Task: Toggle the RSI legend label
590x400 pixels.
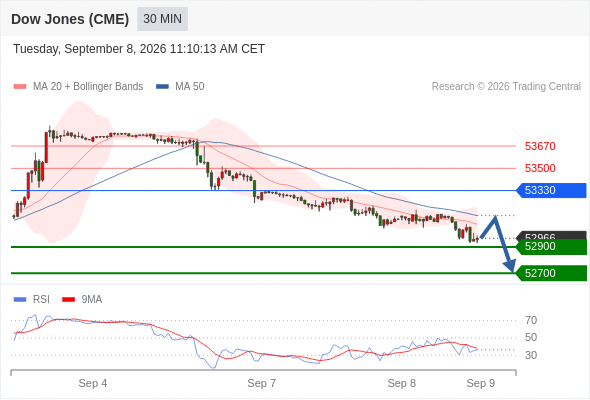Action: 41,300
